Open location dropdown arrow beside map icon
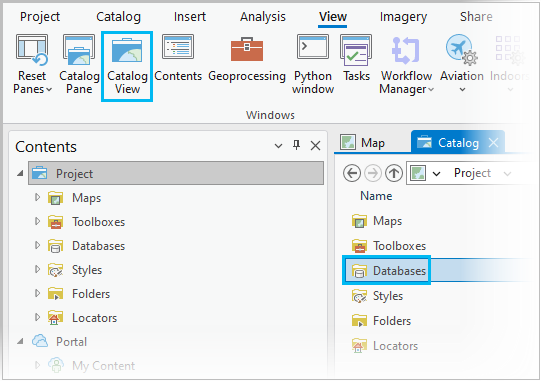 click(x=437, y=174)
